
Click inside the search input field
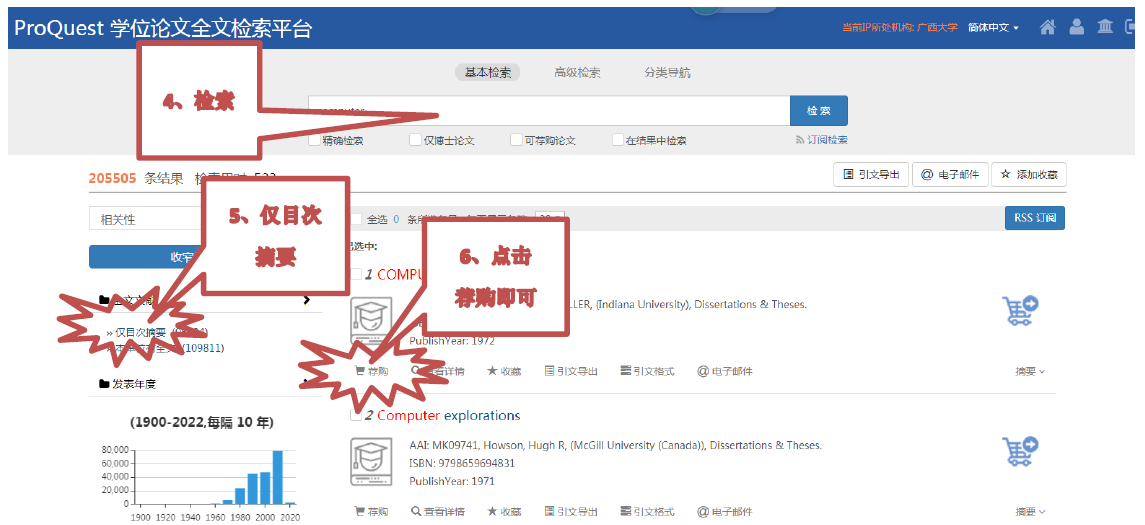[x=548, y=110]
